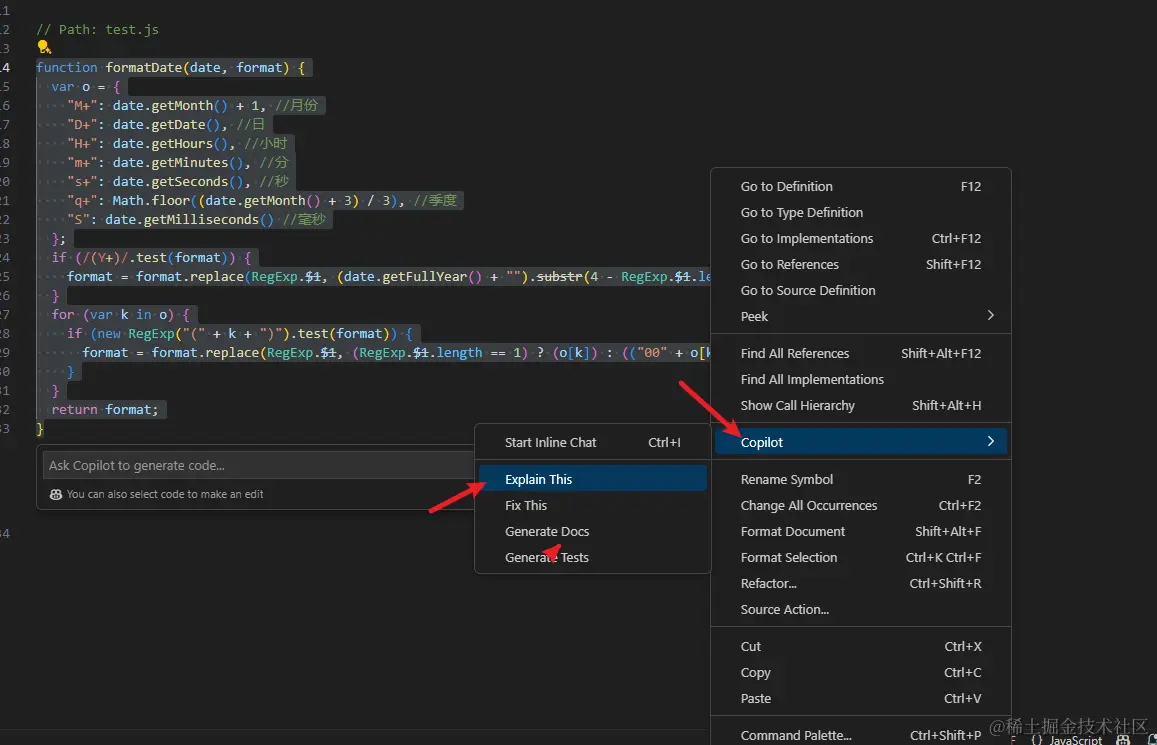Click 'date.getMilliseconds()' in the code
The height and width of the screenshot is (745, 1157).
click(x=189, y=220)
